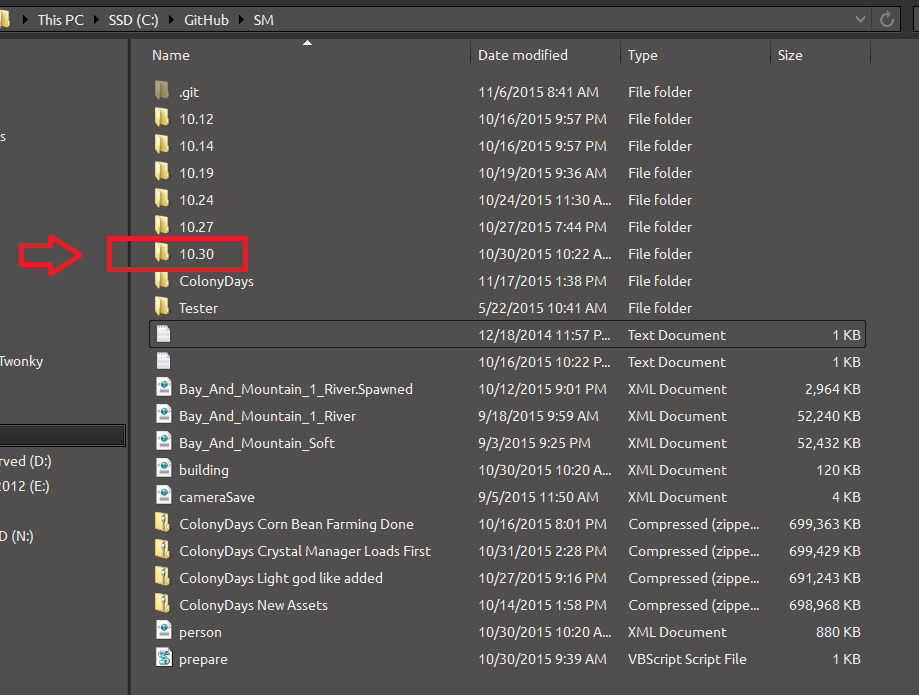Select the 10.19 folder icon
919x695 pixels.
pyautogui.click(x=162, y=172)
